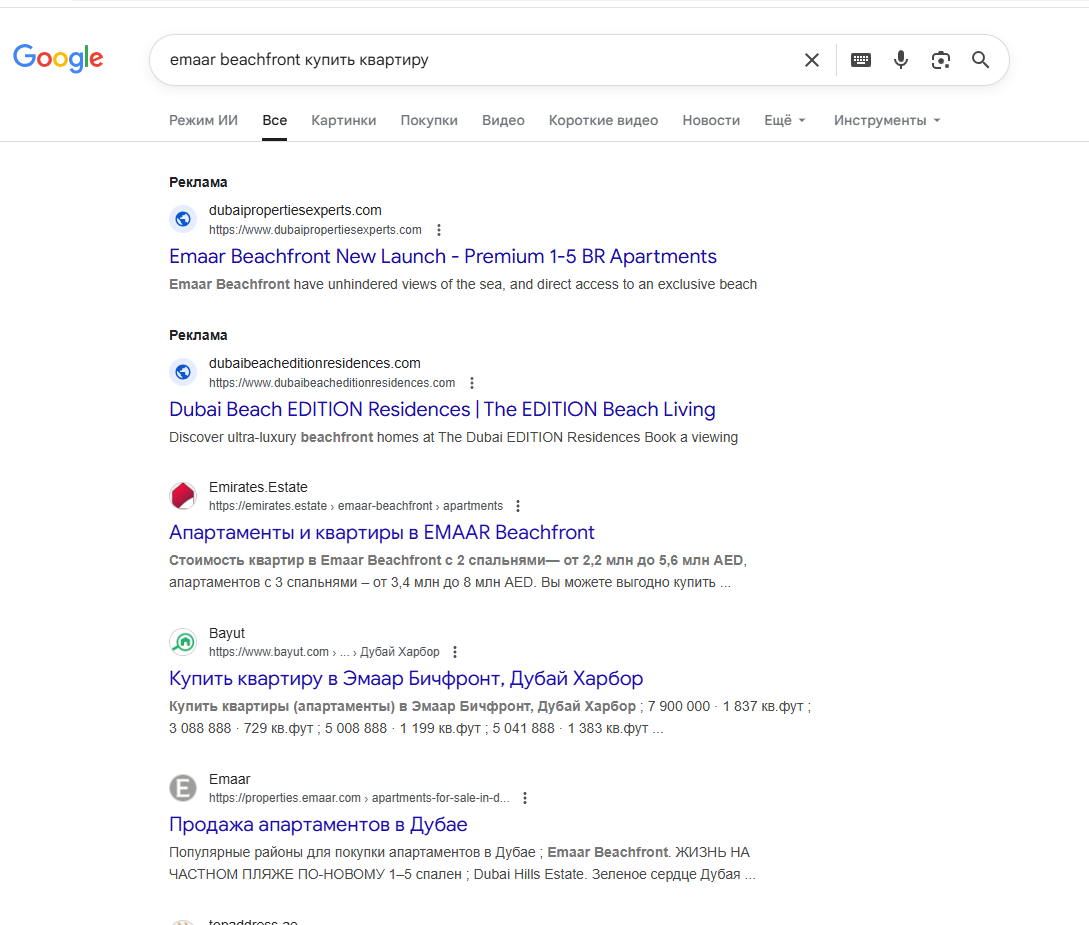Open three-dot menu for Bayut result
The width and height of the screenshot is (1089, 925).
point(455,652)
